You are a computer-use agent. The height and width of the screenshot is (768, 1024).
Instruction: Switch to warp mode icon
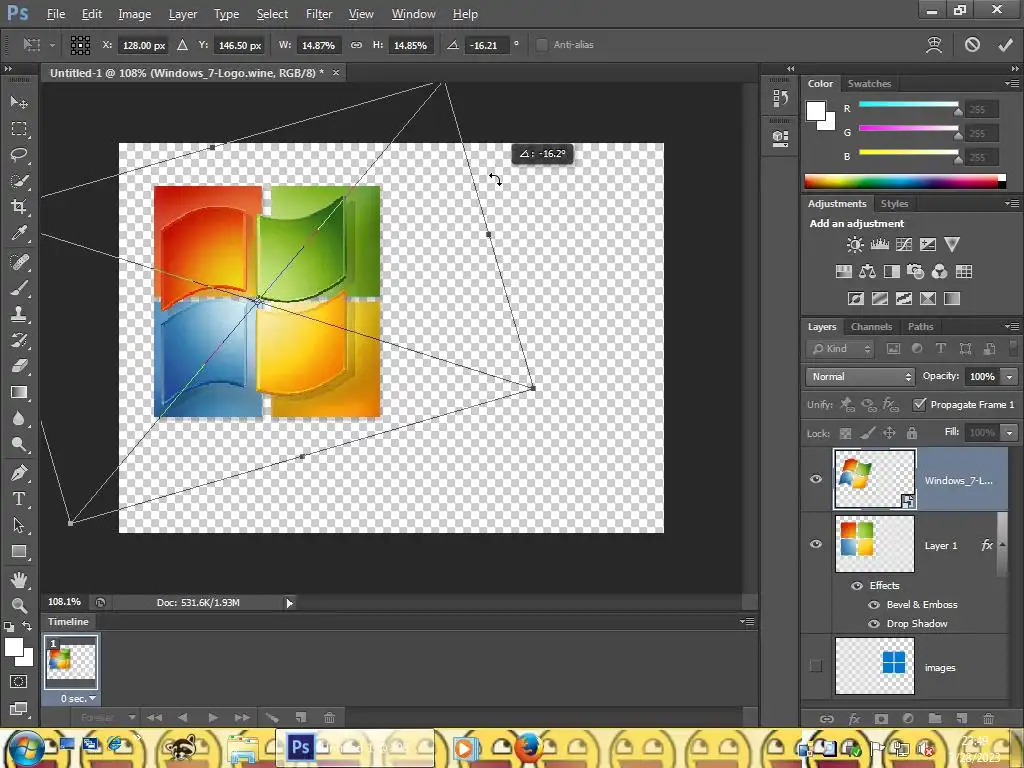coord(935,44)
